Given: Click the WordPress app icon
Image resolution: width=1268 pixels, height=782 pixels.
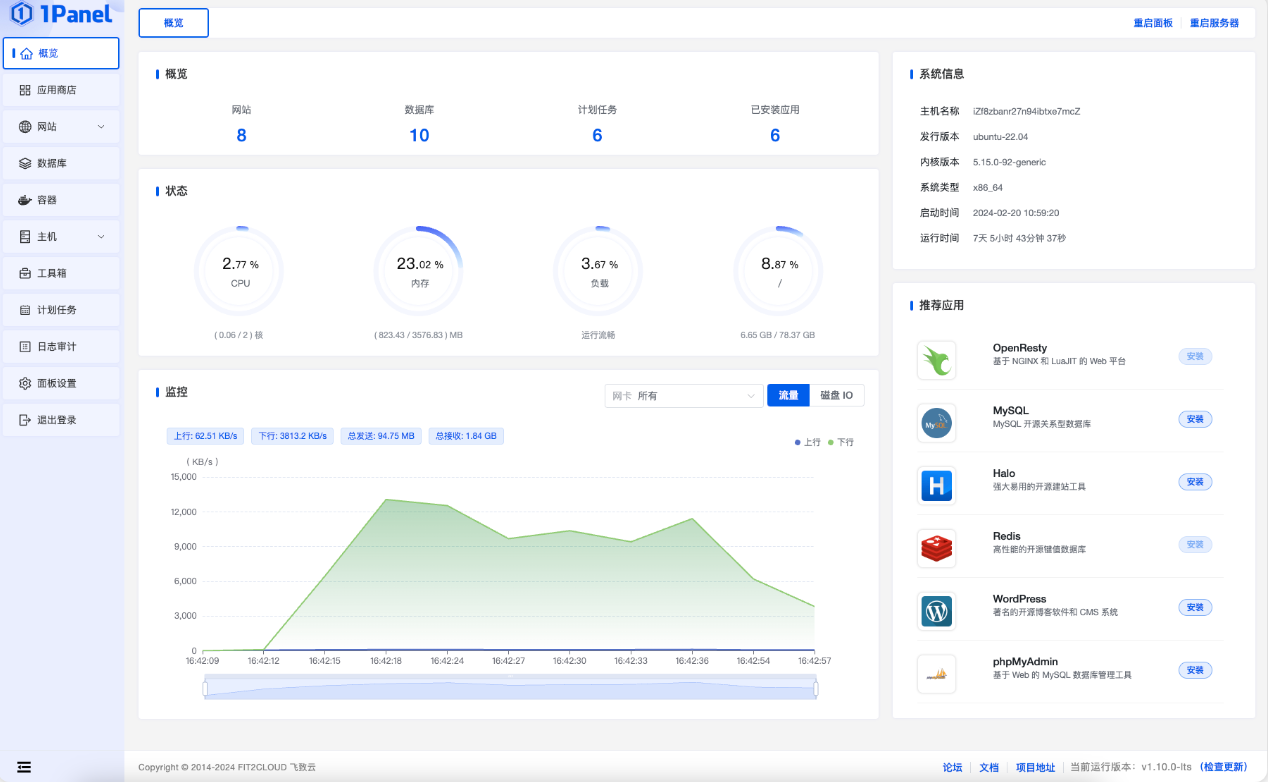Looking at the screenshot, I should click(x=936, y=611).
